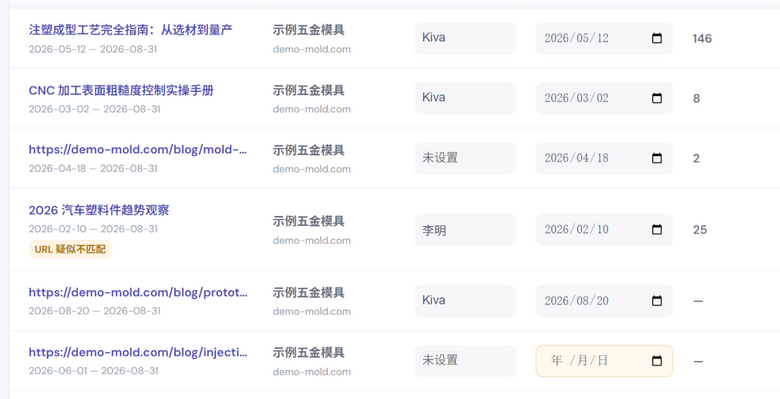Click demo-mold.com under the protot... row site

tap(311, 312)
